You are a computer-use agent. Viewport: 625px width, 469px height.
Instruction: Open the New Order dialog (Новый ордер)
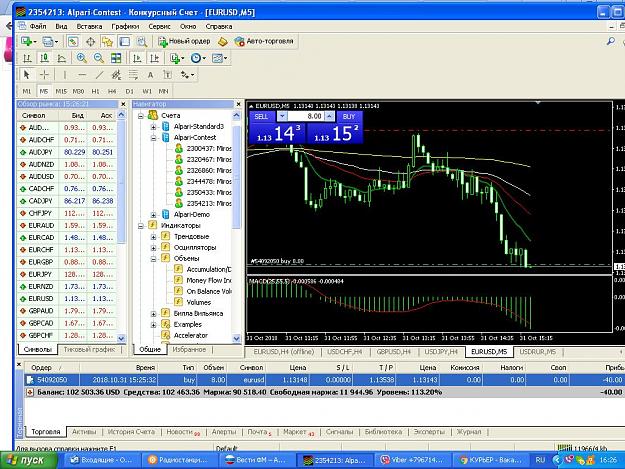tap(184, 41)
